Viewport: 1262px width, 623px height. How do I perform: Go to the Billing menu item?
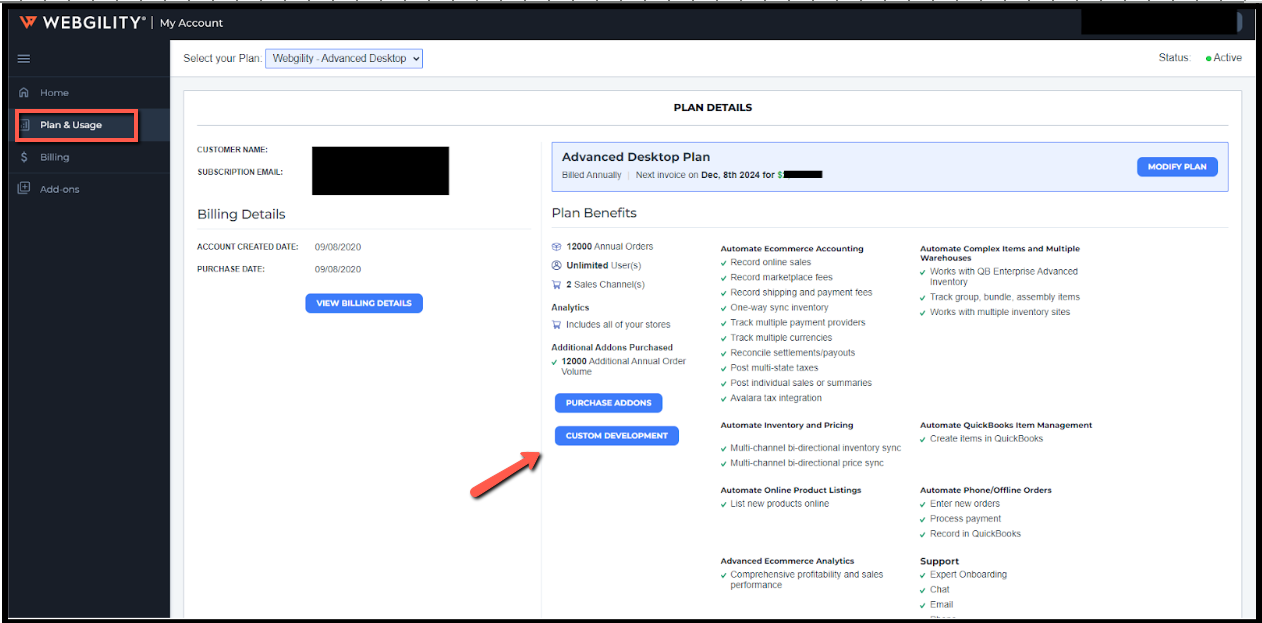point(55,157)
